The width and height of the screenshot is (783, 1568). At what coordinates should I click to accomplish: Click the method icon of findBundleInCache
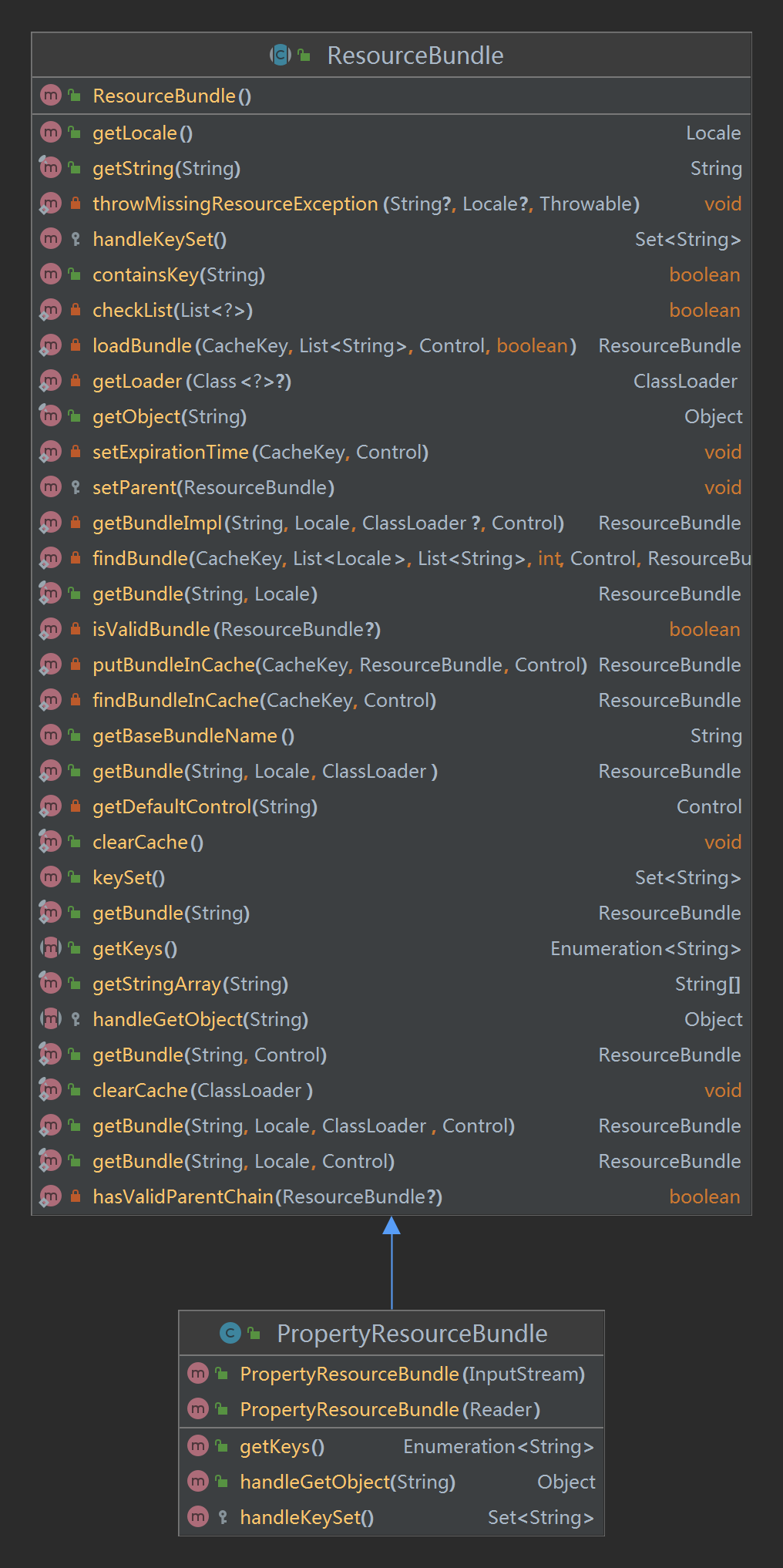click(51, 700)
